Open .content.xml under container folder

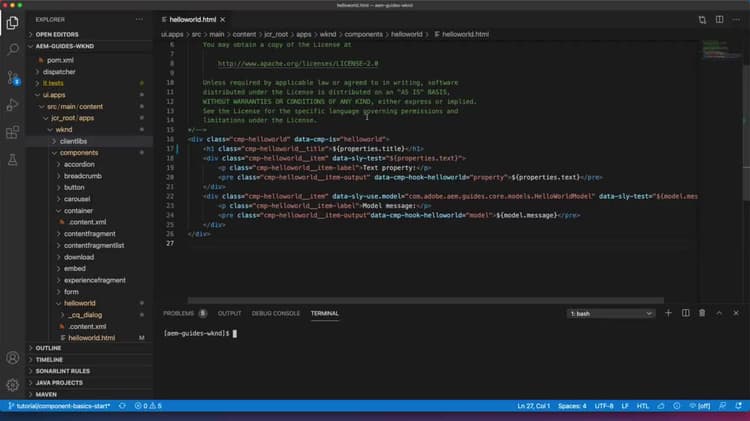coord(87,222)
